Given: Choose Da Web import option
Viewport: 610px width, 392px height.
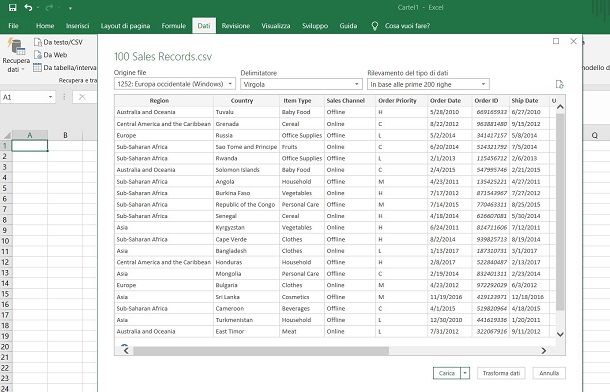Looking at the screenshot, I should tap(51, 55).
